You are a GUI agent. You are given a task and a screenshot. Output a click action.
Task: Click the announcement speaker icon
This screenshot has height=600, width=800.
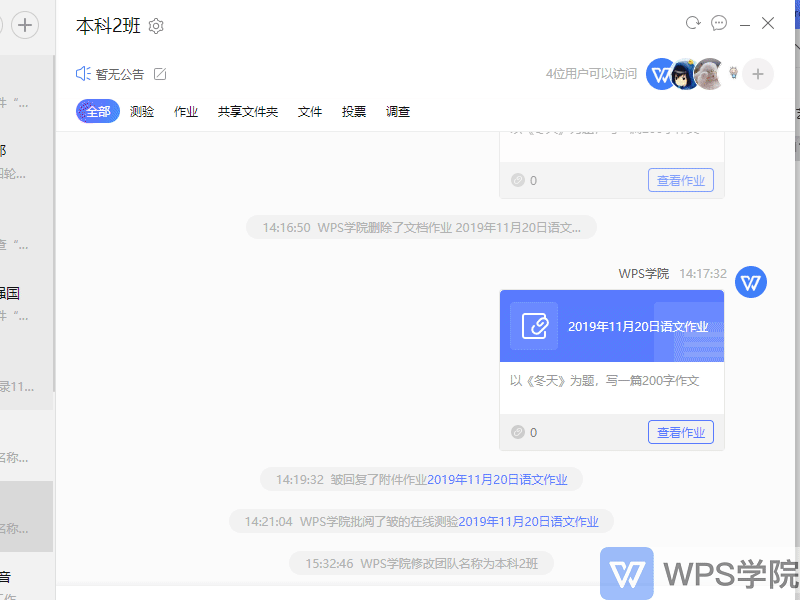click(82, 73)
